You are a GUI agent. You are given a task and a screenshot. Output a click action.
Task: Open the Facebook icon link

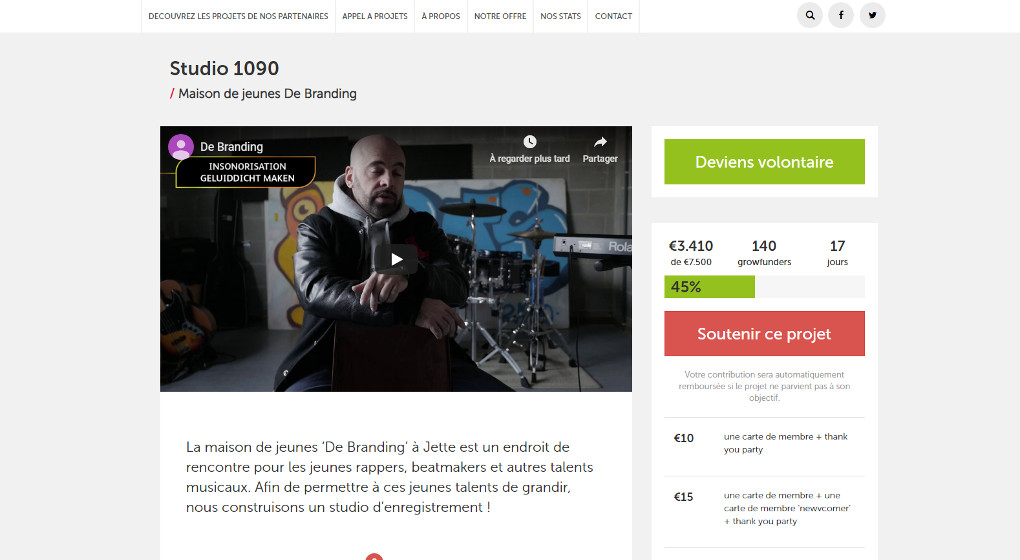pos(840,15)
